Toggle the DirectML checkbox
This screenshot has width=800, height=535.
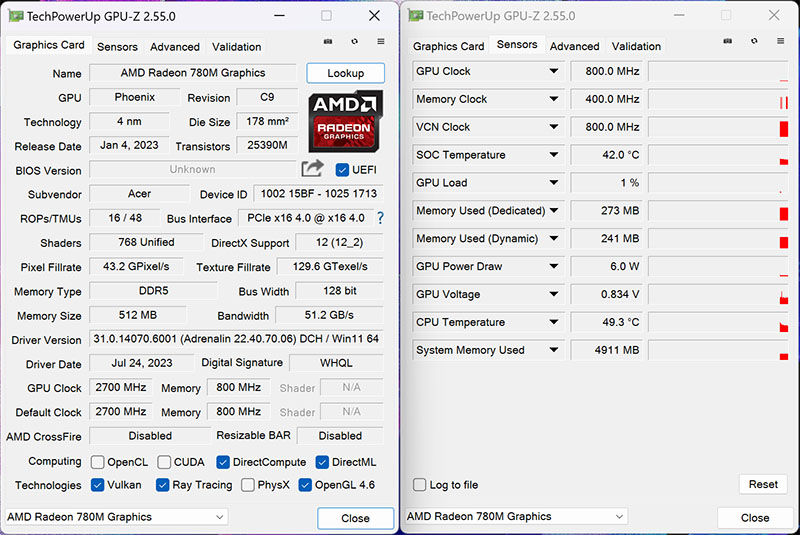tap(322, 462)
